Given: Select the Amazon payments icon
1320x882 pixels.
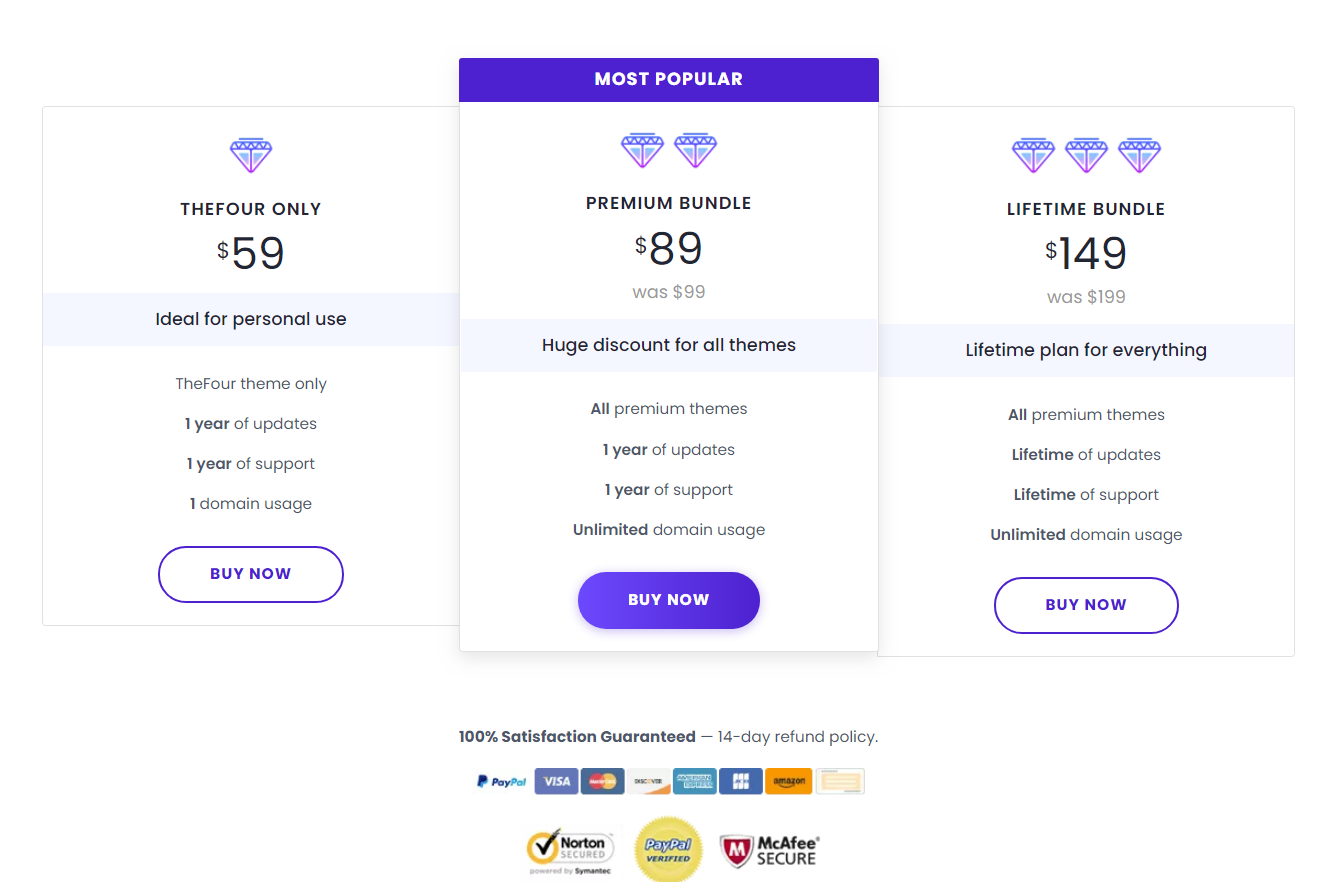Looking at the screenshot, I should 788,781.
